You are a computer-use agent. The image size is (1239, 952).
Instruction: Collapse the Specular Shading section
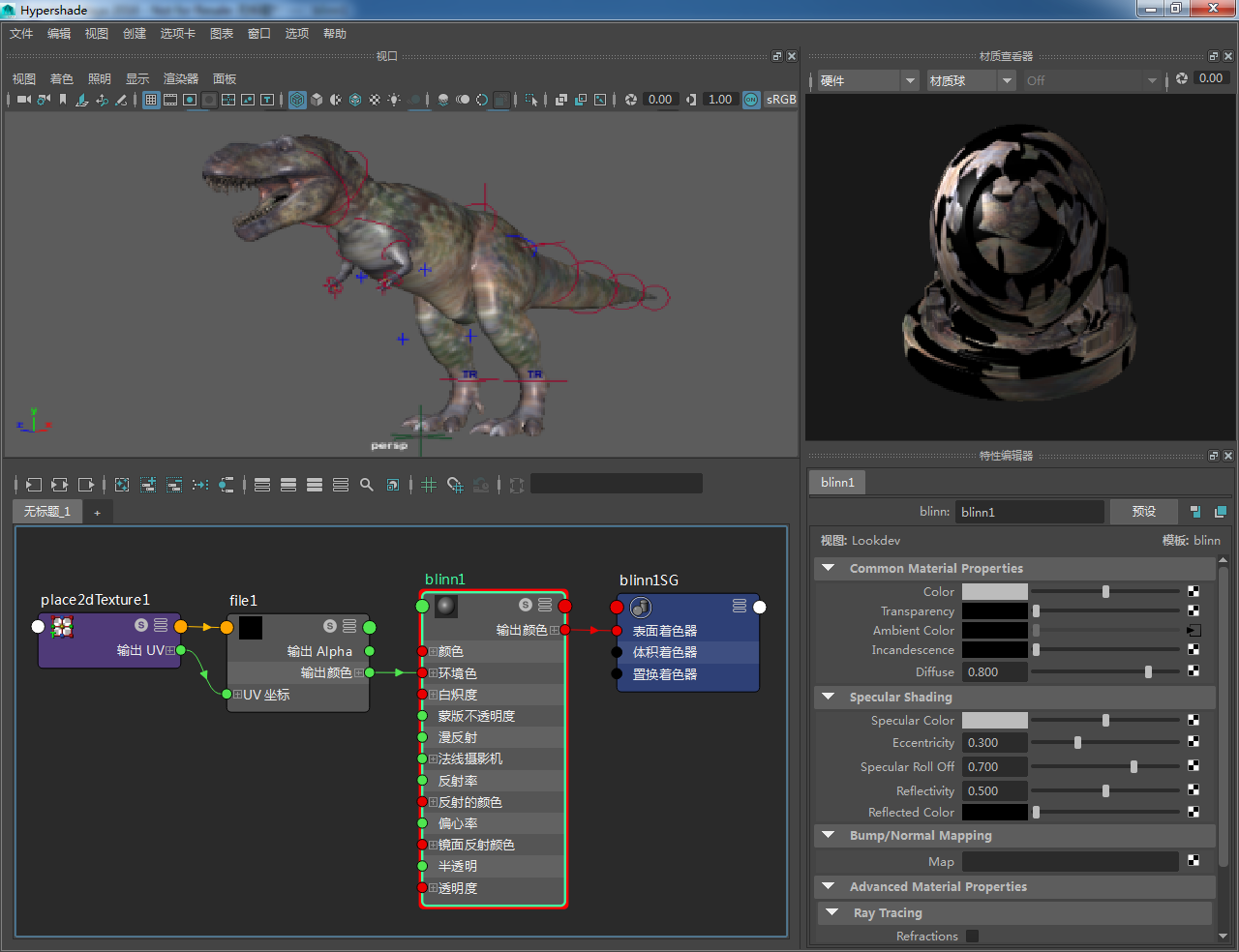(829, 697)
